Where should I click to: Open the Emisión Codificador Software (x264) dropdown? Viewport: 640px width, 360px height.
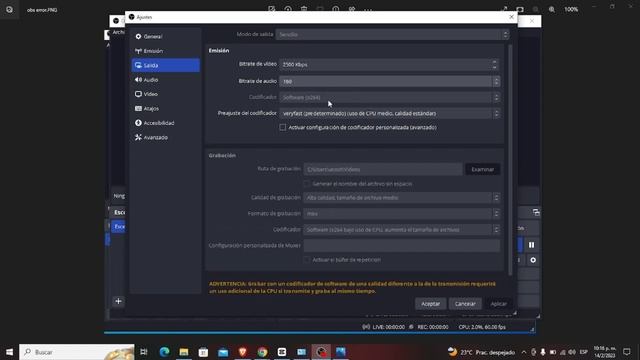[389, 98]
